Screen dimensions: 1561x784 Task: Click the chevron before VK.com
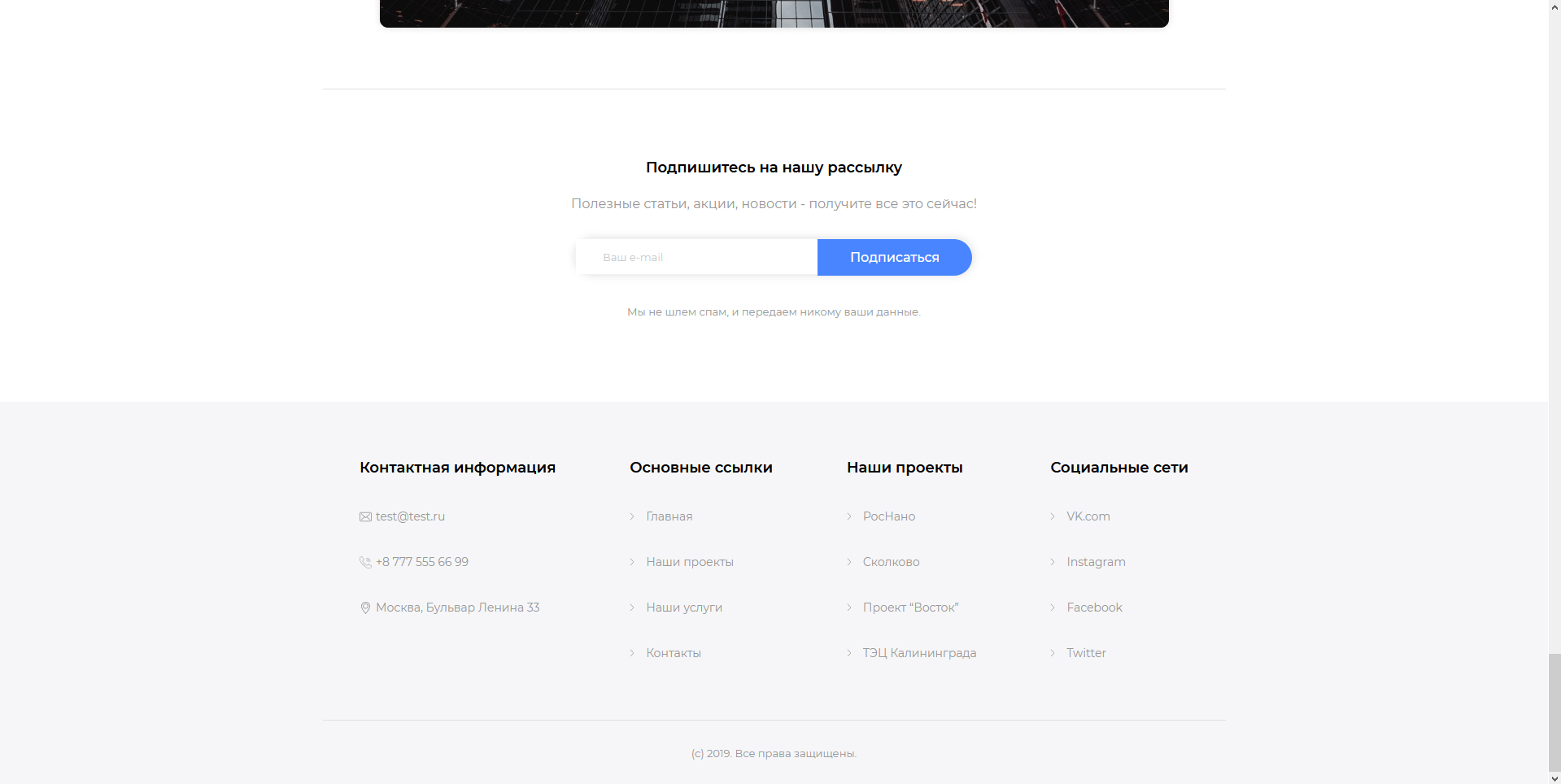tap(1053, 516)
